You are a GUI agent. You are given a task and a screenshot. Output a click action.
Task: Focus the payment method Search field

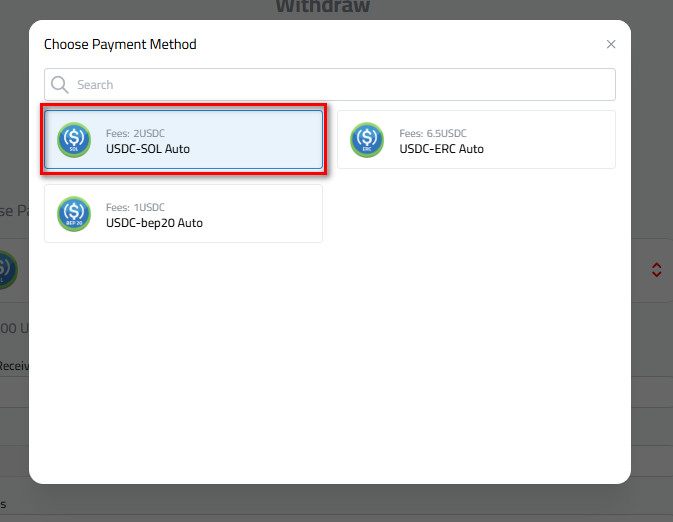click(330, 85)
